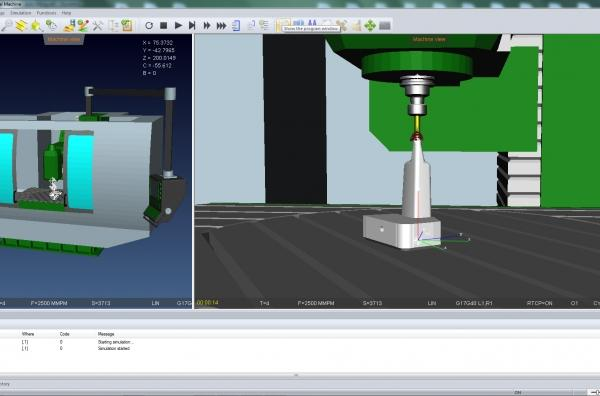The image size is (600, 396).
Task: Click F=2500 MMPM in left viewport status
Action: pyautogui.click(x=49, y=303)
